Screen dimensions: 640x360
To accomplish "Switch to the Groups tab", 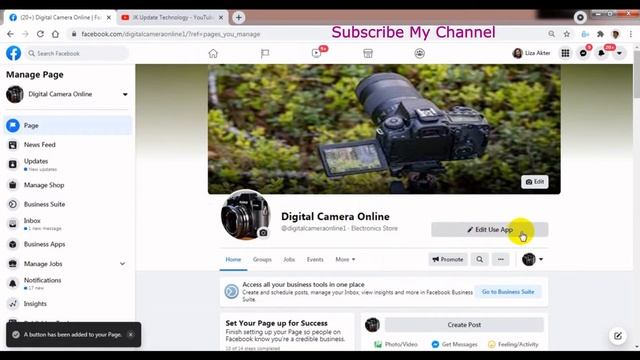I will click(x=262, y=259).
